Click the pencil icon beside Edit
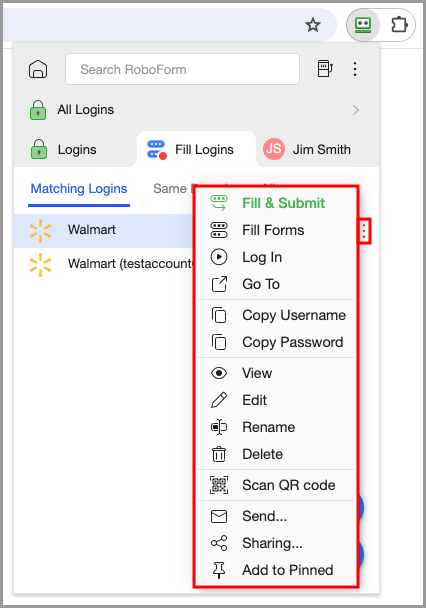 click(219, 400)
